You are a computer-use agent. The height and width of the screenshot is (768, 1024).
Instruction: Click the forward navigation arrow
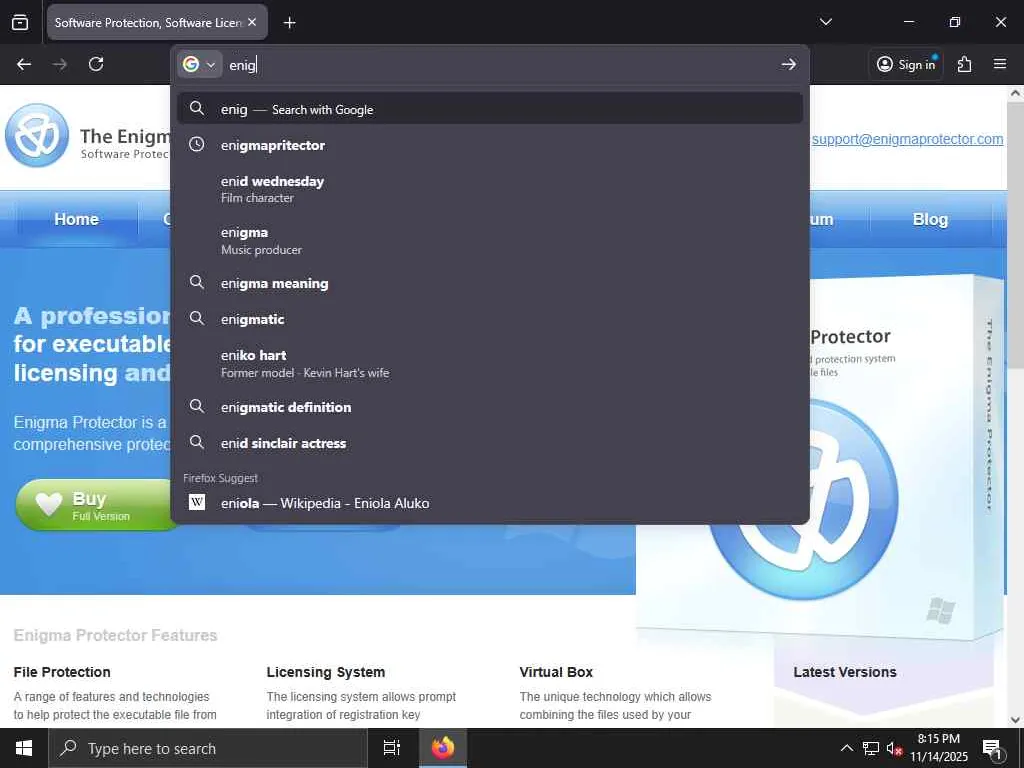pyautogui.click(x=60, y=64)
